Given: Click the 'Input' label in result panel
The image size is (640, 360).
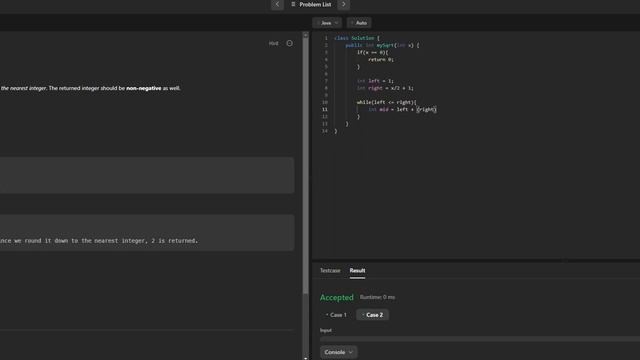Looking at the screenshot, I should tap(326, 330).
